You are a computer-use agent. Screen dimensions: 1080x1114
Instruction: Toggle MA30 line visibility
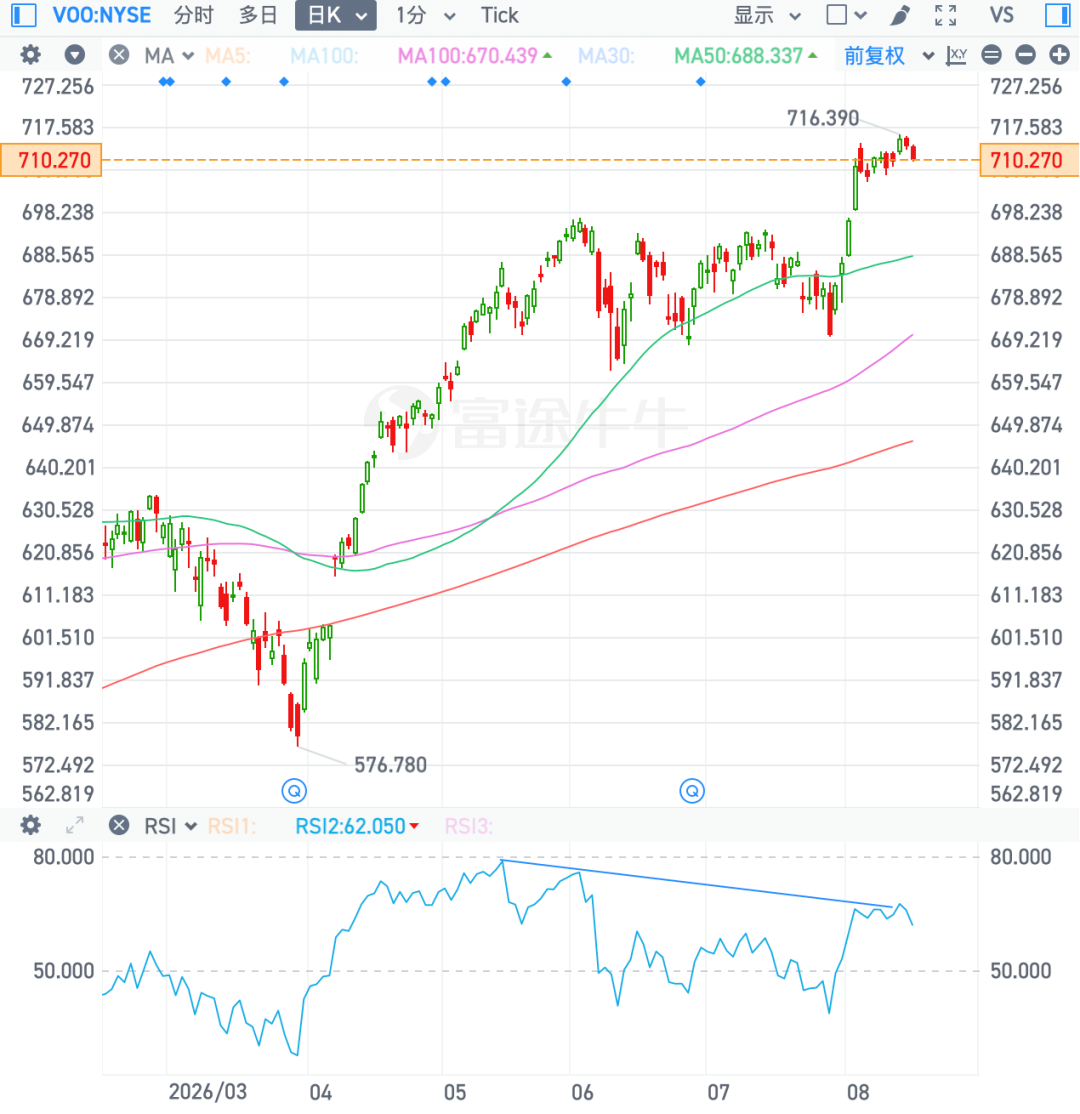[x=606, y=55]
